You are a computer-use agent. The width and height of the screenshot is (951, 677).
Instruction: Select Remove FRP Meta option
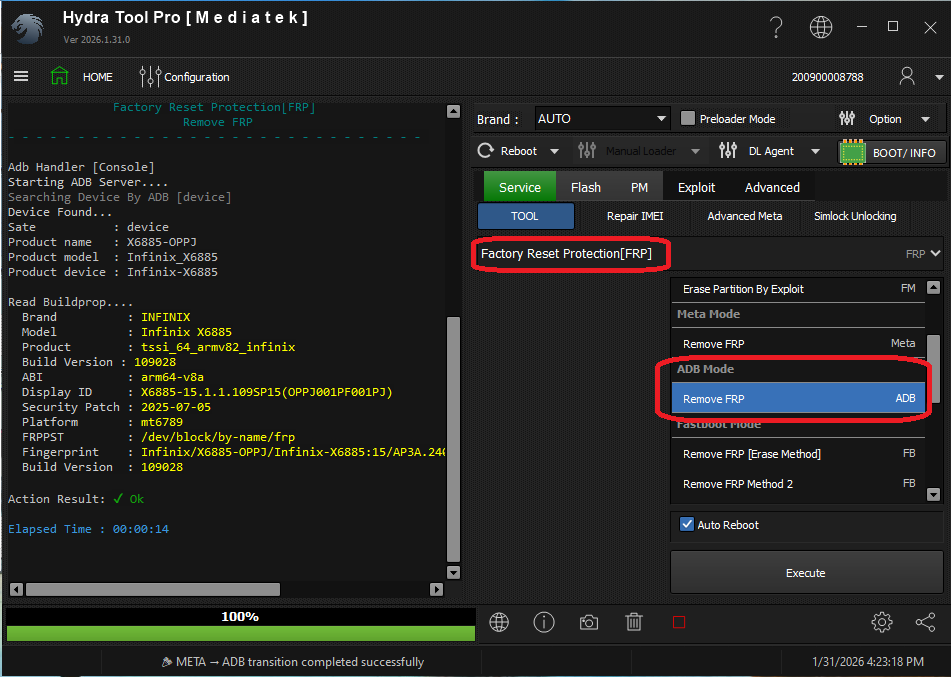(x=799, y=343)
